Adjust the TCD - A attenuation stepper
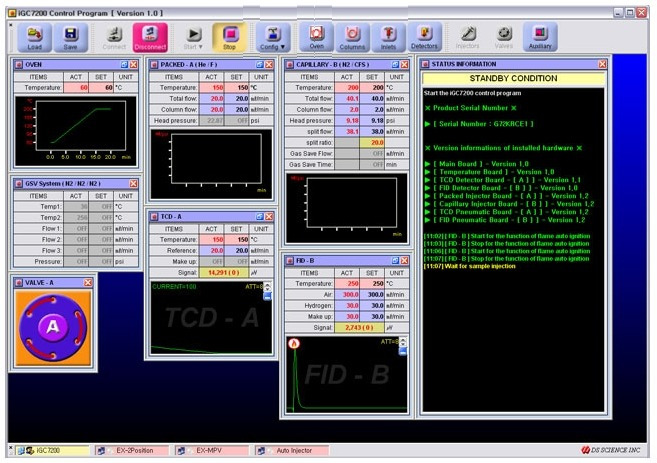657x463 pixels. pyautogui.click(x=267, y=287)
